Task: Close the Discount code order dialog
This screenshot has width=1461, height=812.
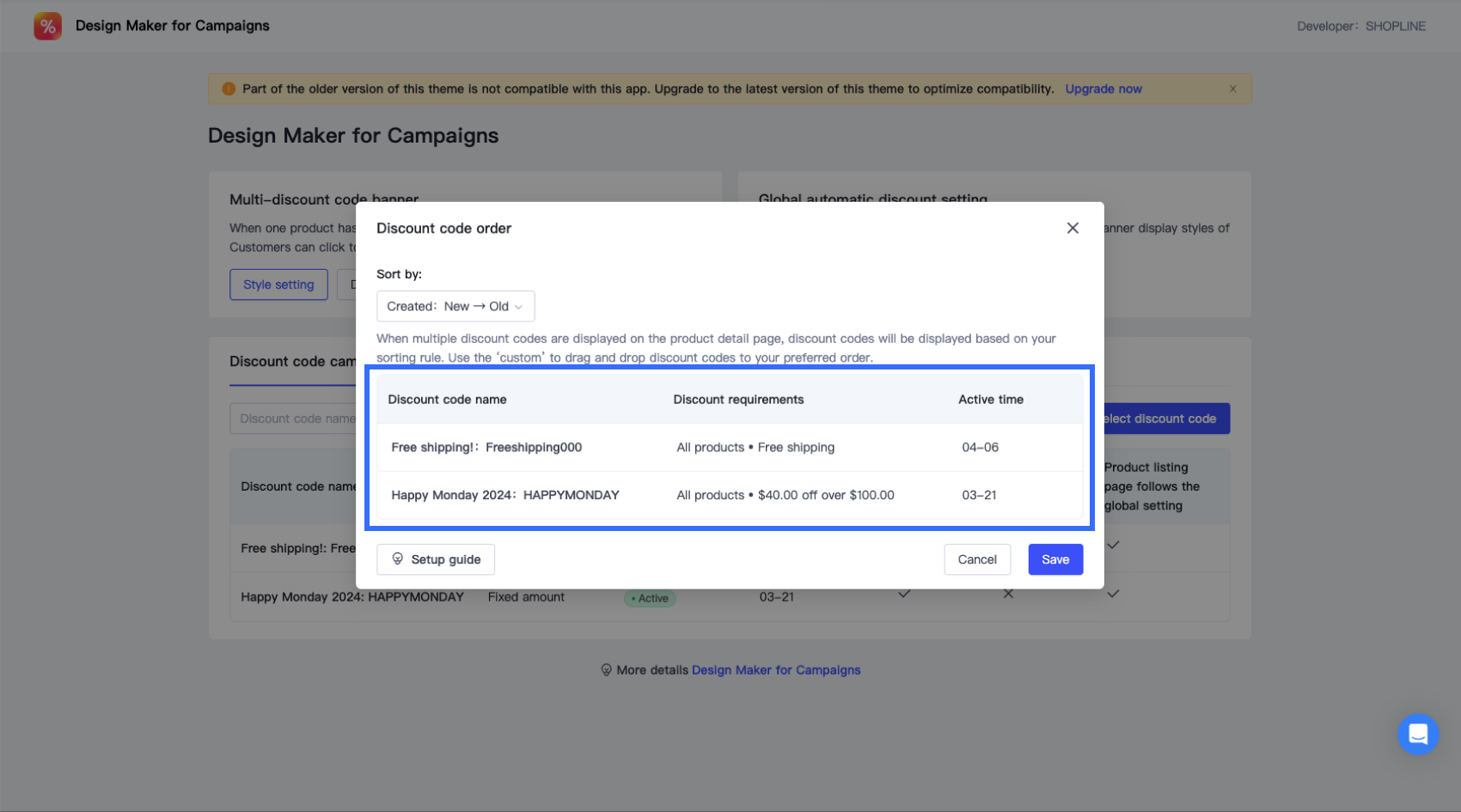Action: click(x=1073, y=228)
